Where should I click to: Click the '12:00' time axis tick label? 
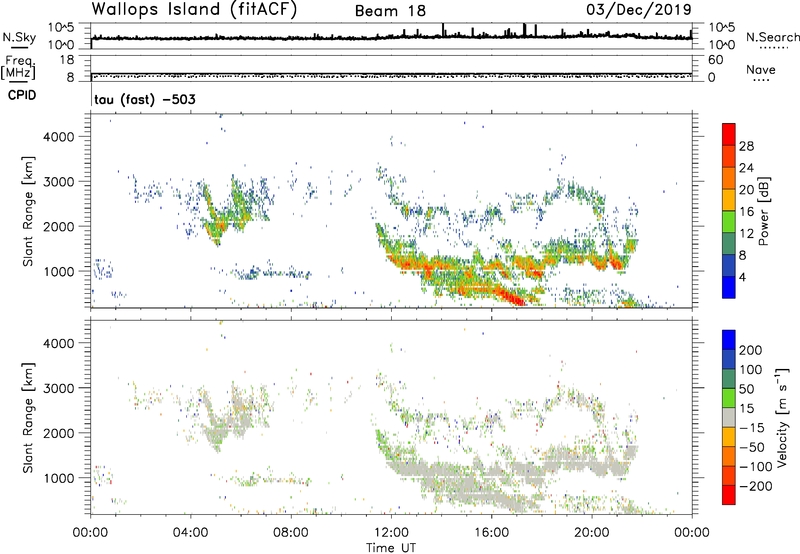pyautogui.click(x=391, y=533)
